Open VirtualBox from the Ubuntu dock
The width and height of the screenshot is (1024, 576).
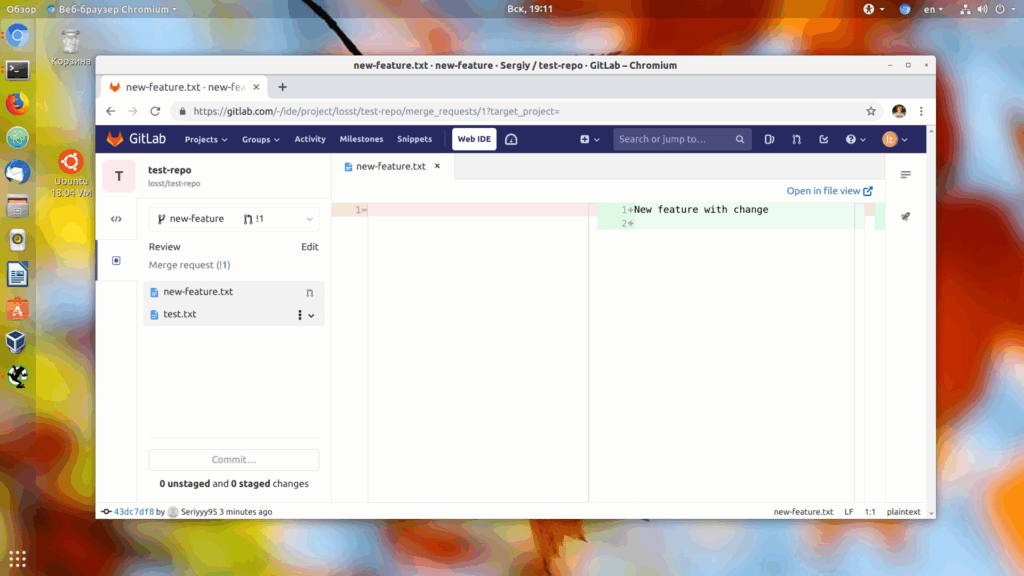pos(18,342)
